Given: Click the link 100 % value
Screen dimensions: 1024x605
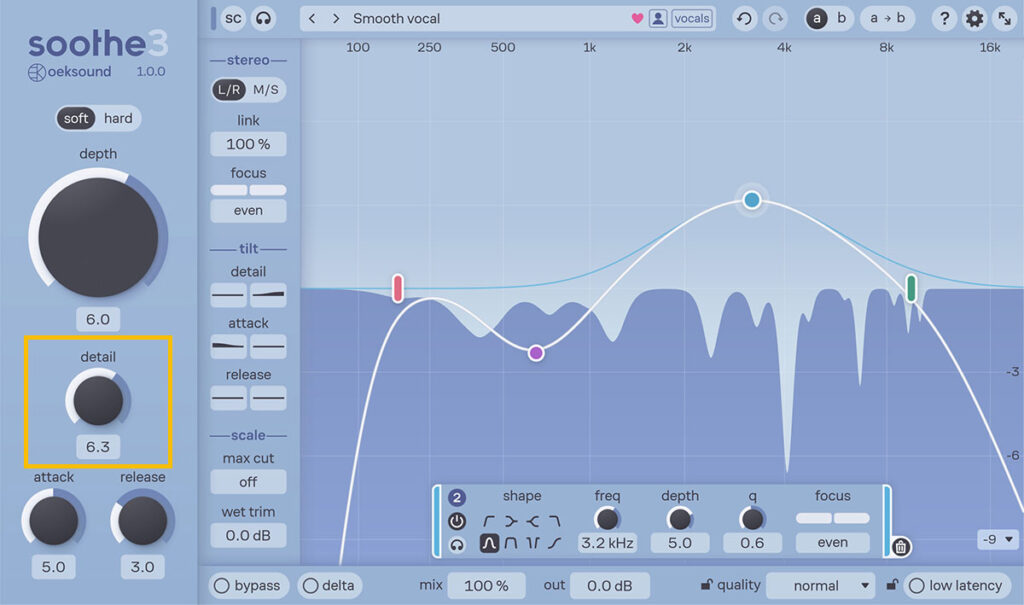Looking at the screenshot, I should (x=248, y=144).
